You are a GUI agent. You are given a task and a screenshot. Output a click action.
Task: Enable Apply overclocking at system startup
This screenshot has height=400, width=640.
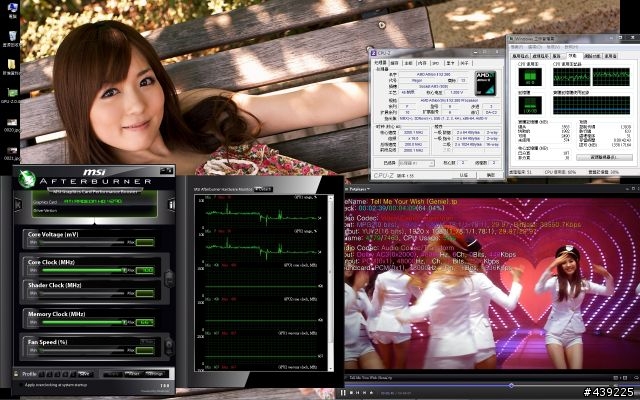pyautogui.click(x=21, y=385)
